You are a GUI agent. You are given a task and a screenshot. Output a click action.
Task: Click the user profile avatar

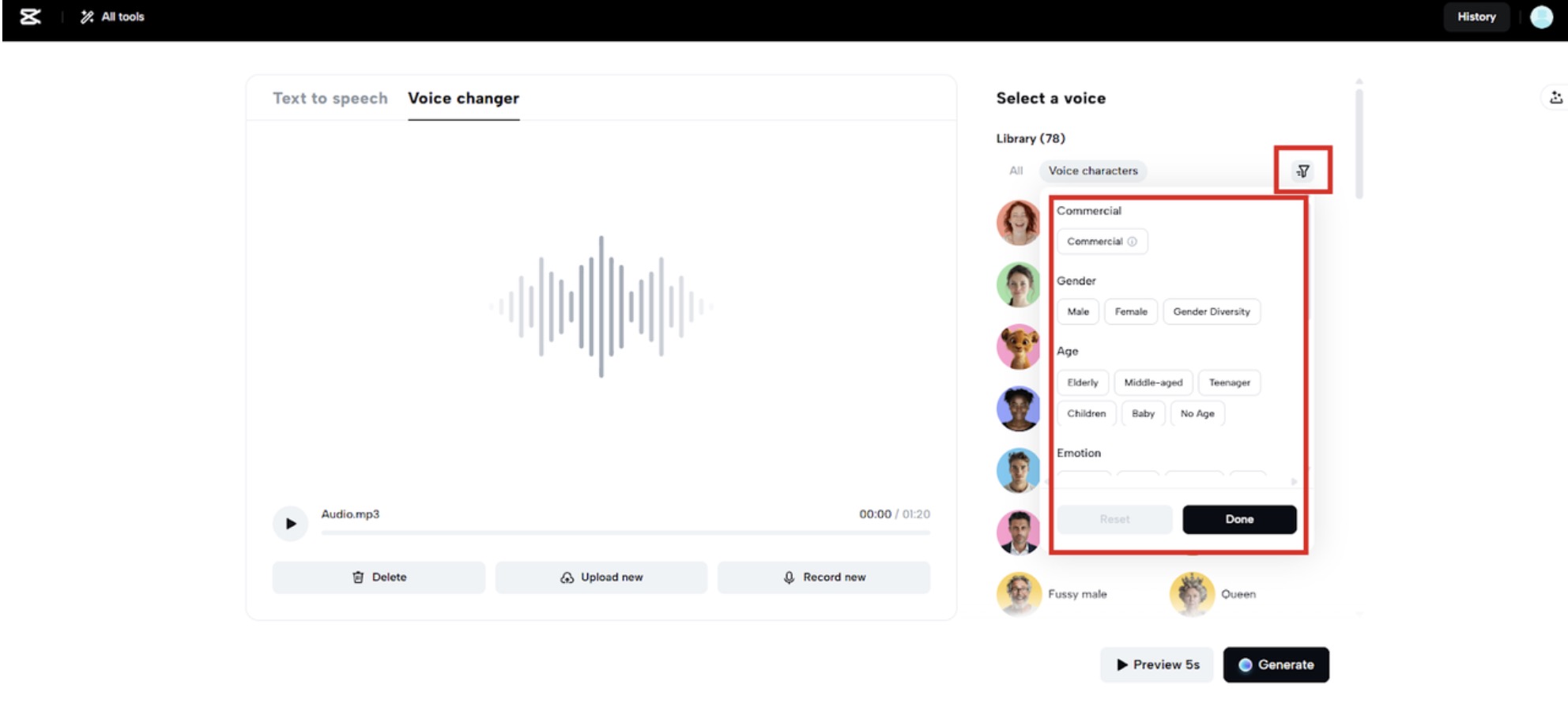(x=1540, y=17)
